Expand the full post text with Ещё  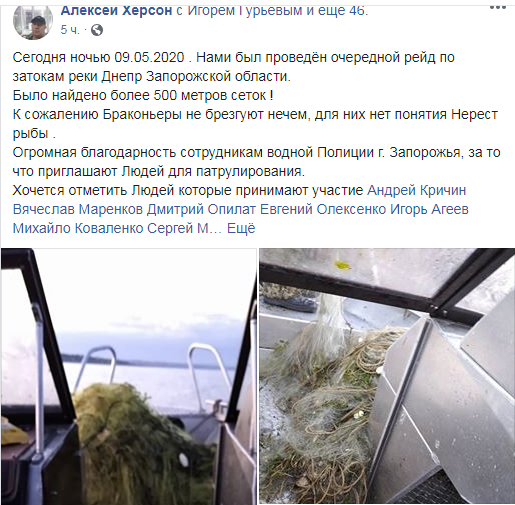(x=241, y=229)
